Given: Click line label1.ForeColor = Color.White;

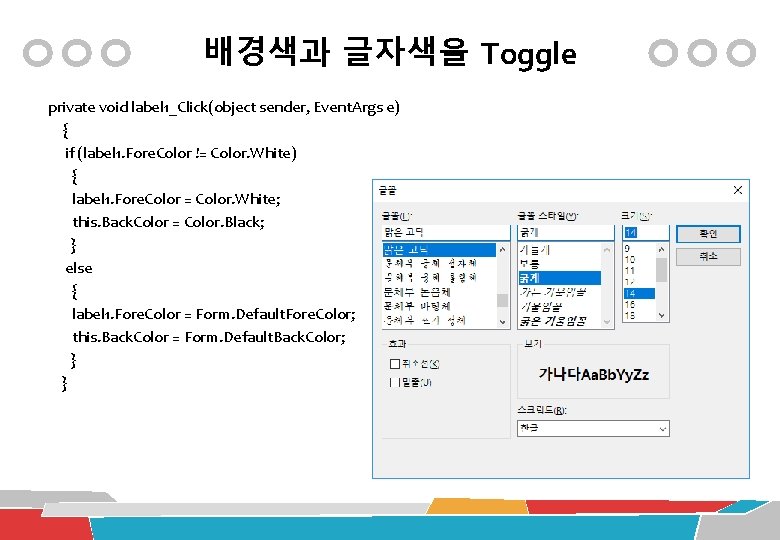Looking at the screenshot, I should click(x=177, y=199).
